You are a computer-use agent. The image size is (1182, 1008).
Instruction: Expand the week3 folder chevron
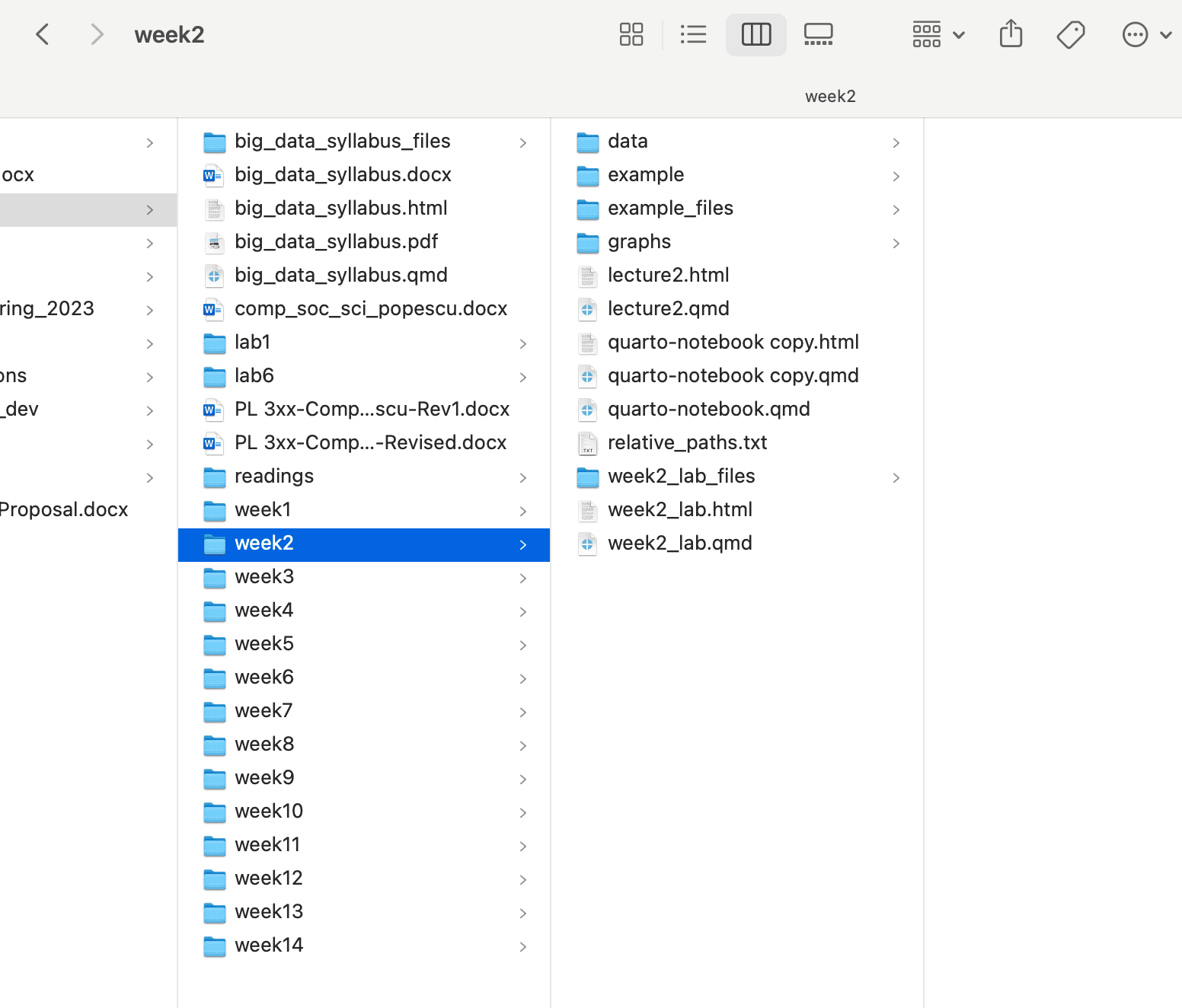click(x=523, y=578)
